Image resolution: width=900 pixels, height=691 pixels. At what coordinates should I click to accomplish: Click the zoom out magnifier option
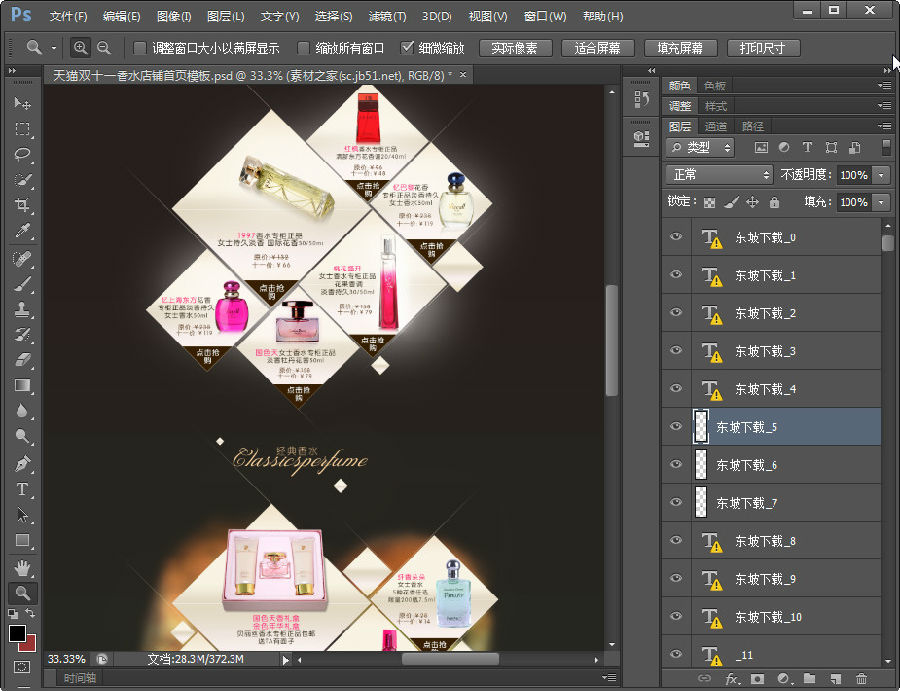tap(103, 47)
